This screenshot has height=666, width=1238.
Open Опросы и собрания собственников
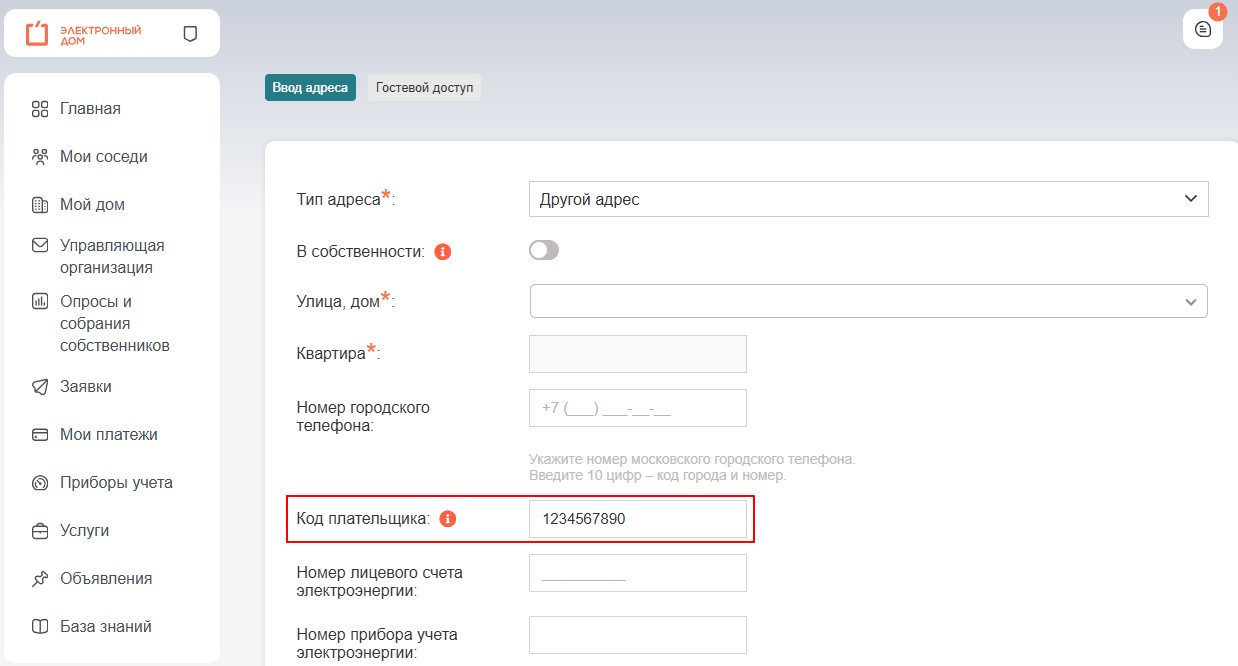pyautogui.click(x=114, y=324)
